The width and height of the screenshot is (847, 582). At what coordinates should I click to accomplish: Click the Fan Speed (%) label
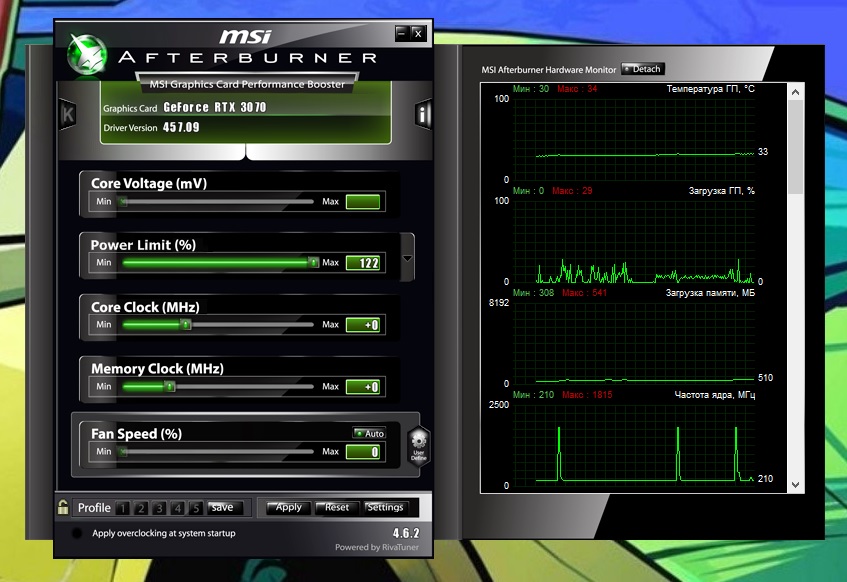pos(136,434)
